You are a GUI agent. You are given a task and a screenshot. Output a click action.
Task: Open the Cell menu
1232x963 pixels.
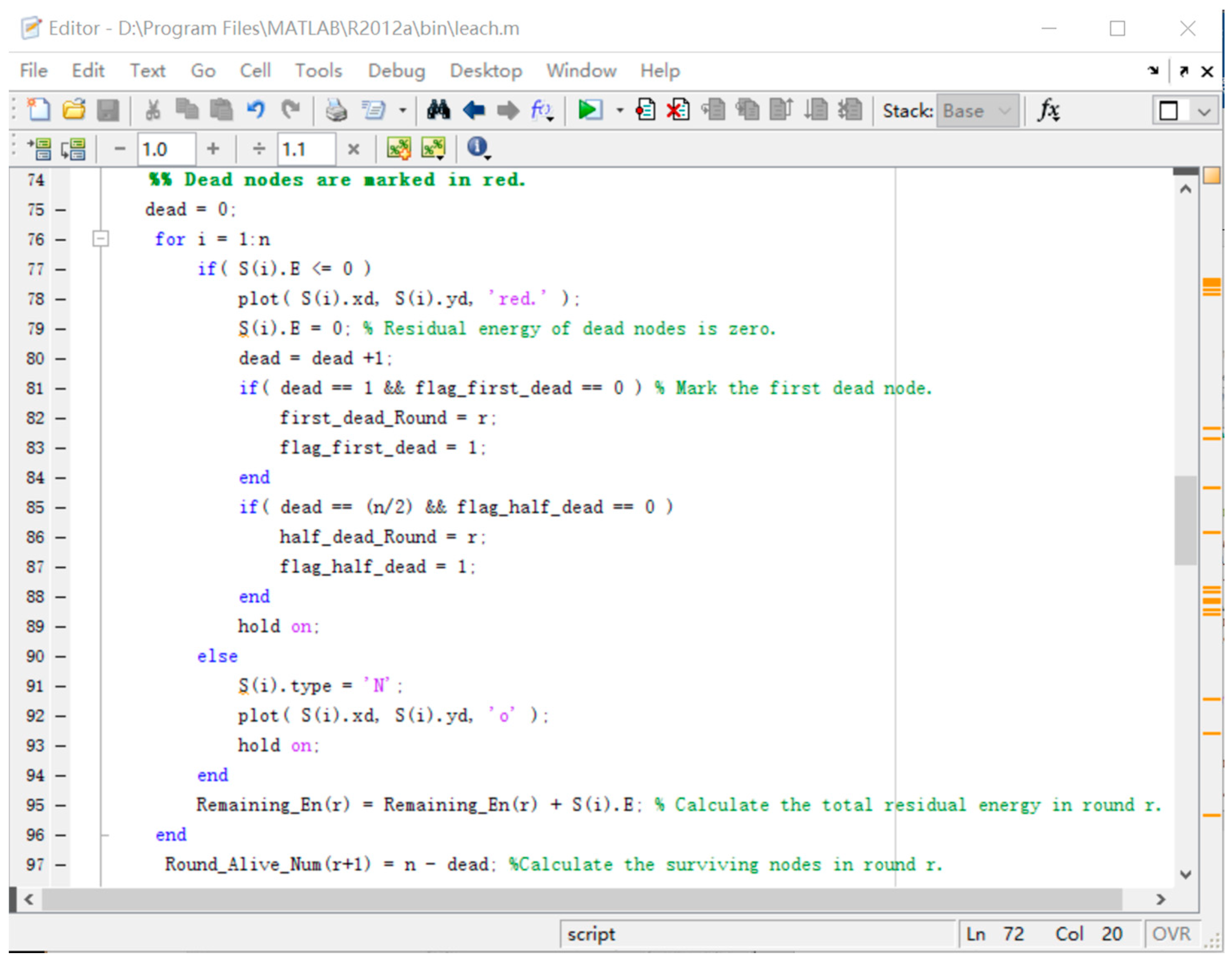pos(255,71)
